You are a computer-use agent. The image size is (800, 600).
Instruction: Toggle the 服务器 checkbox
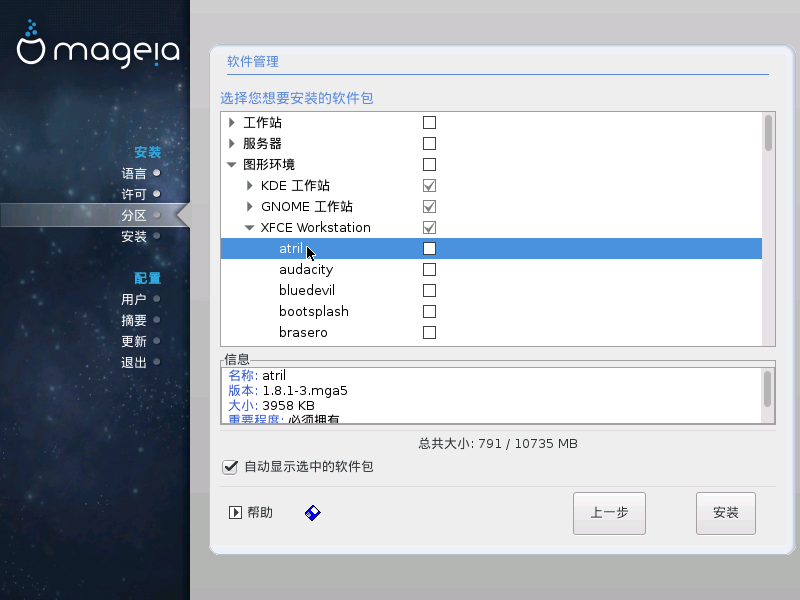click(x=430, y=143)
